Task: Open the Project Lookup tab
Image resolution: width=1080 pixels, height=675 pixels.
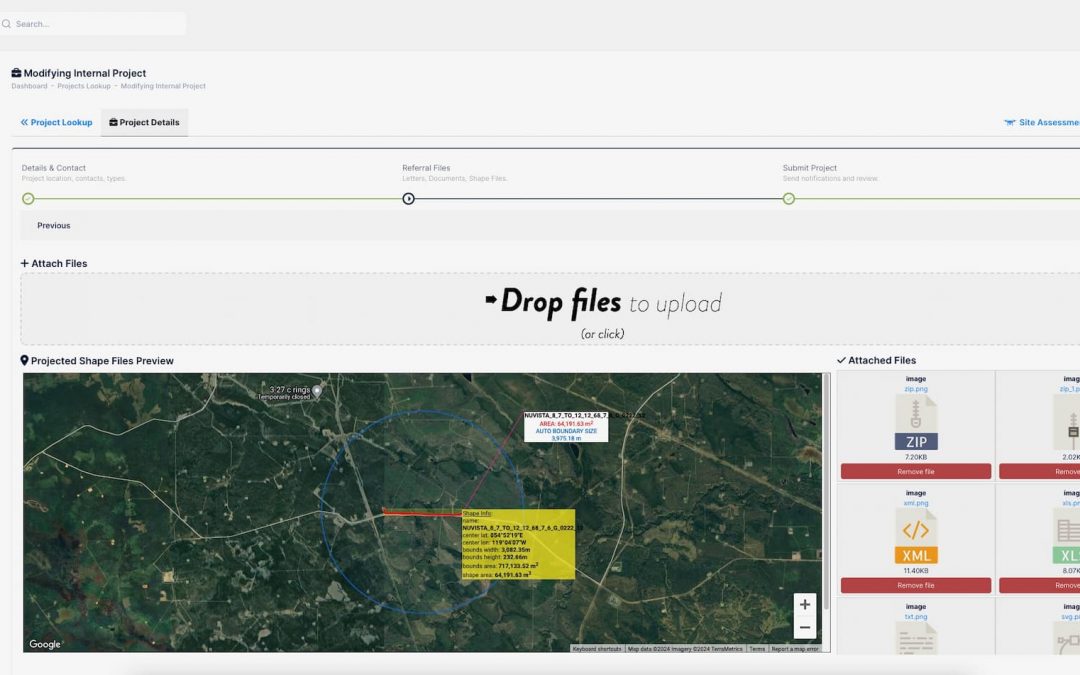Action: (56, 123)
